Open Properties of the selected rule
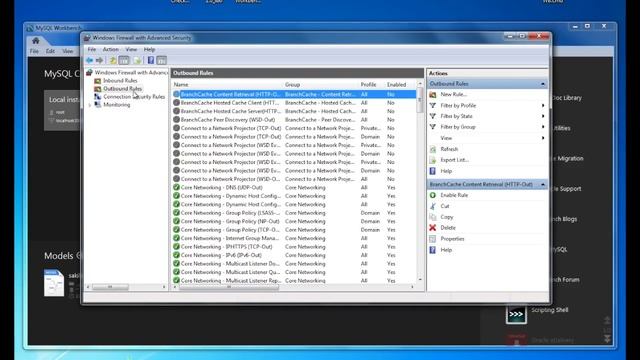This screenshot has height=360, width=640. [452, 239]
